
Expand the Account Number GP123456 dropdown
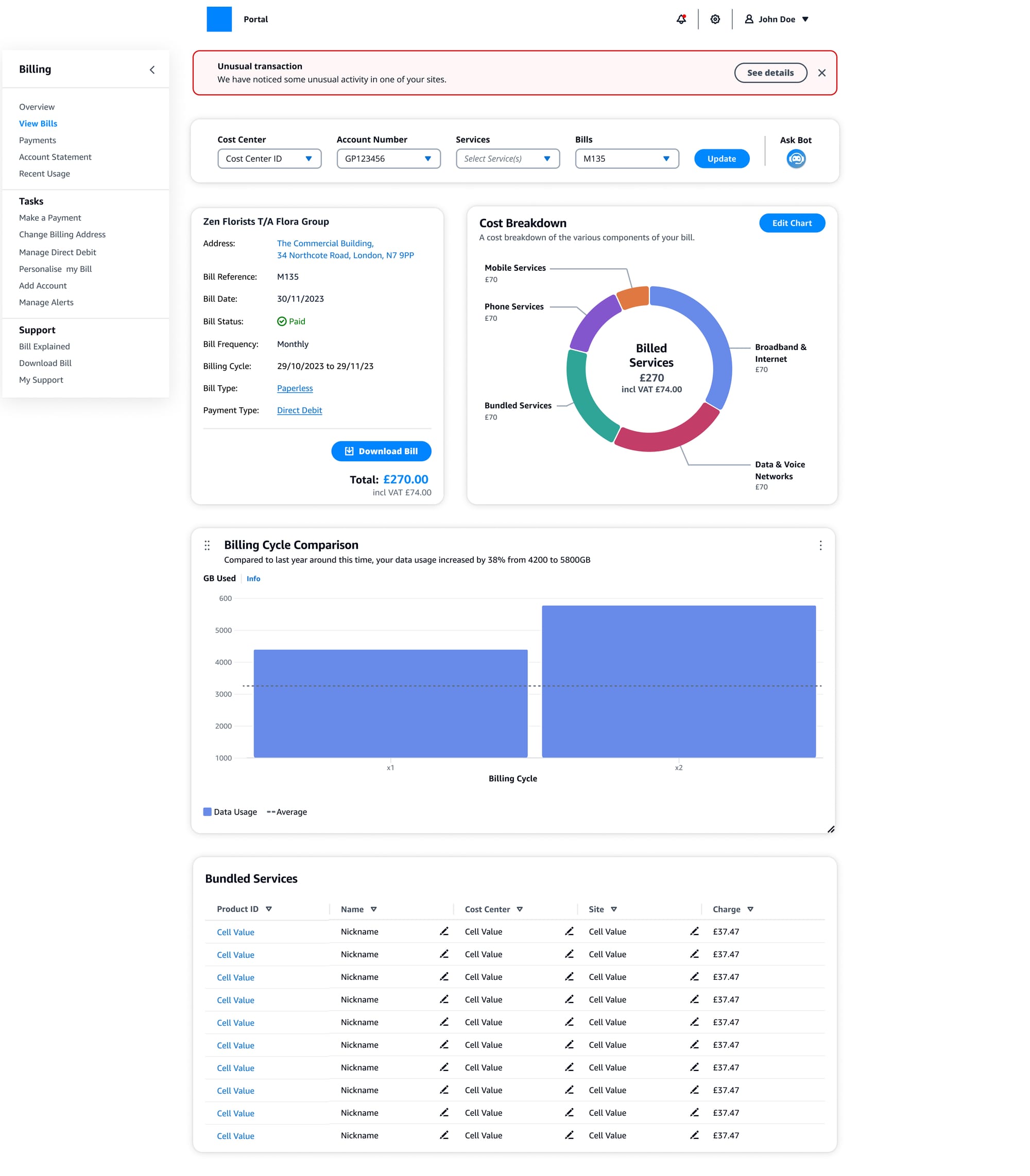(388, 159)
